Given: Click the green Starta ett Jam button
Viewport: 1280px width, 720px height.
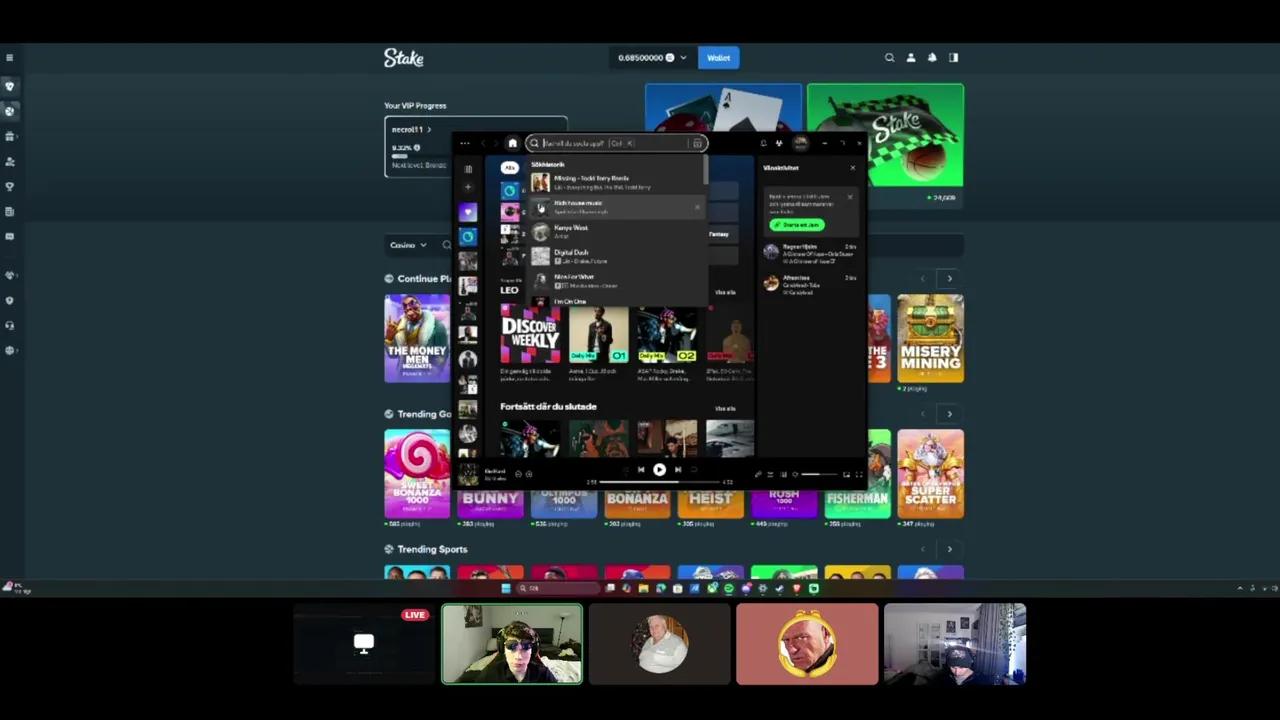Looking at the screenshot, I should [797, 225].
